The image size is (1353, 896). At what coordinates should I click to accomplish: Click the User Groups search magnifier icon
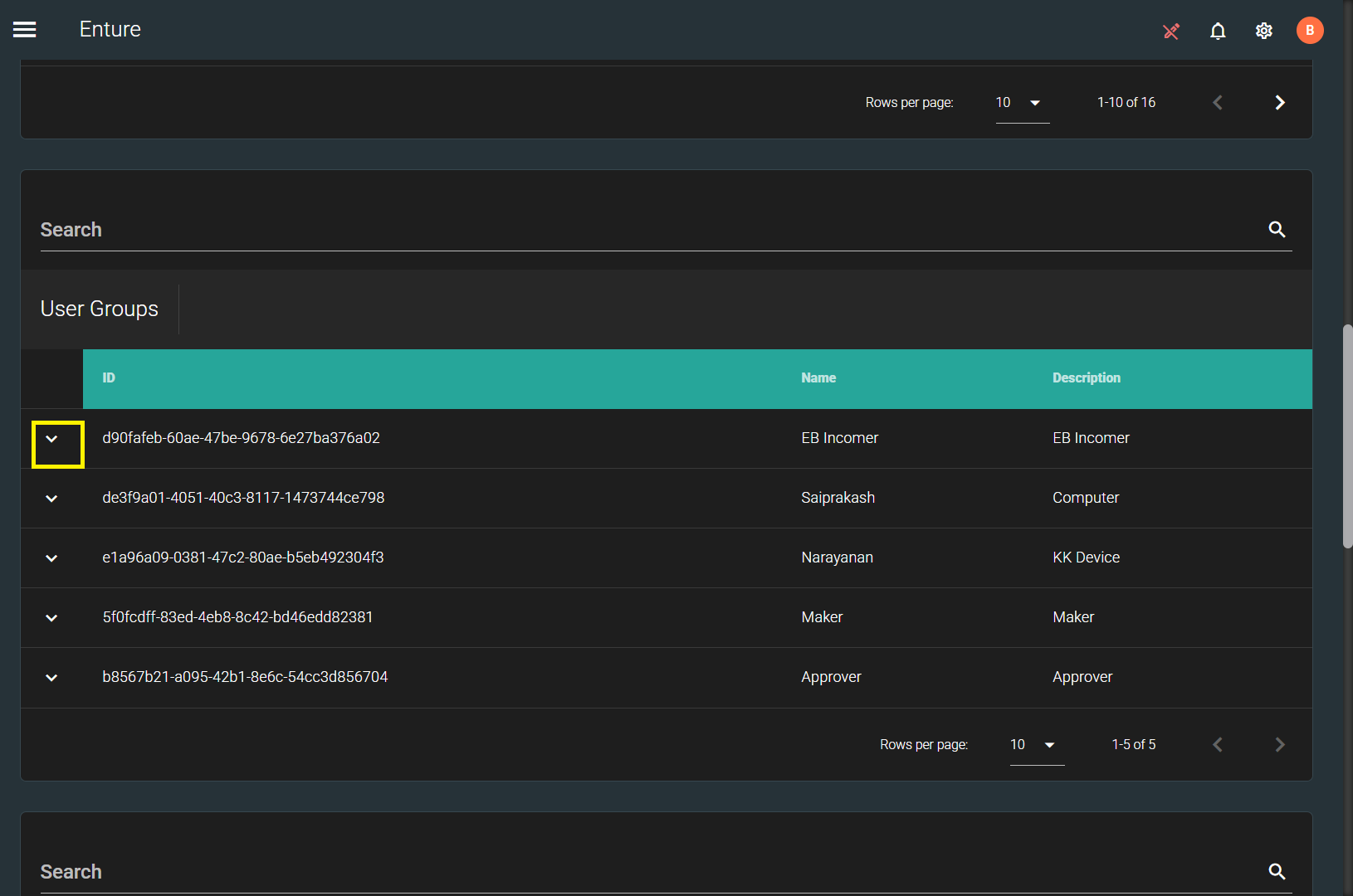1277,230
